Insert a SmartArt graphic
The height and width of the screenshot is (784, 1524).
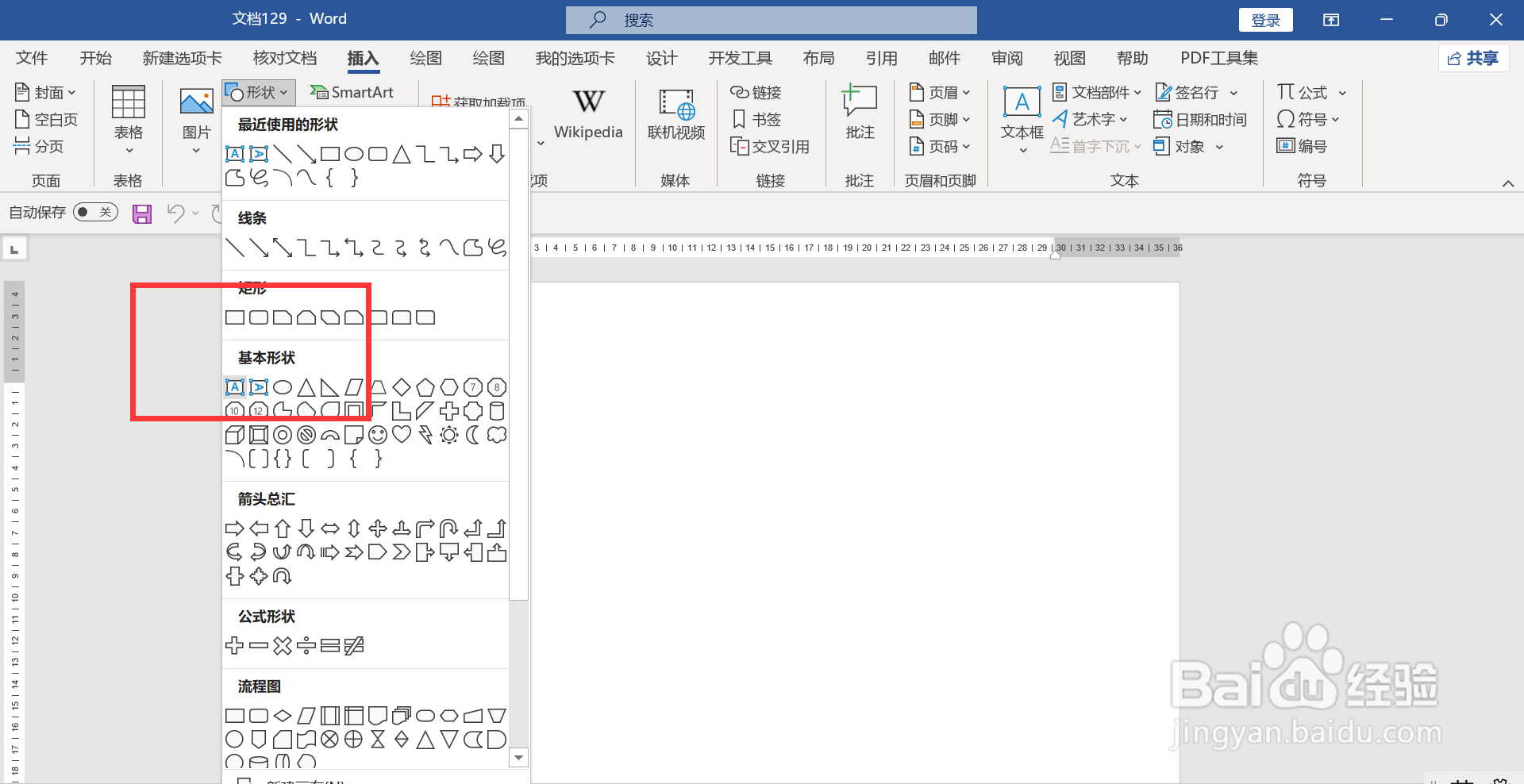tap(352, 93)
